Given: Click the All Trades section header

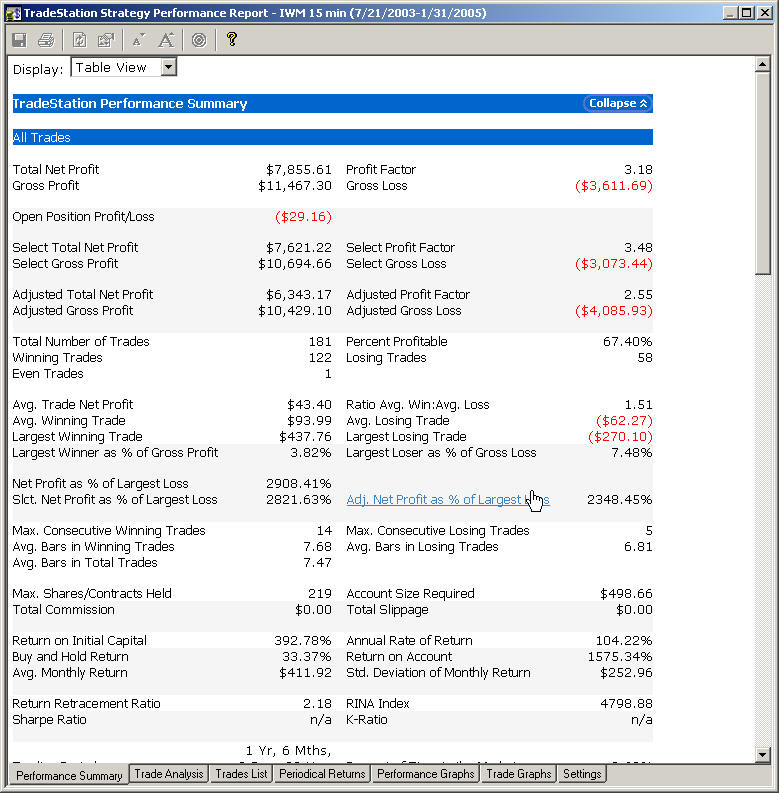Looking at the screenshot, I should 332,137.
